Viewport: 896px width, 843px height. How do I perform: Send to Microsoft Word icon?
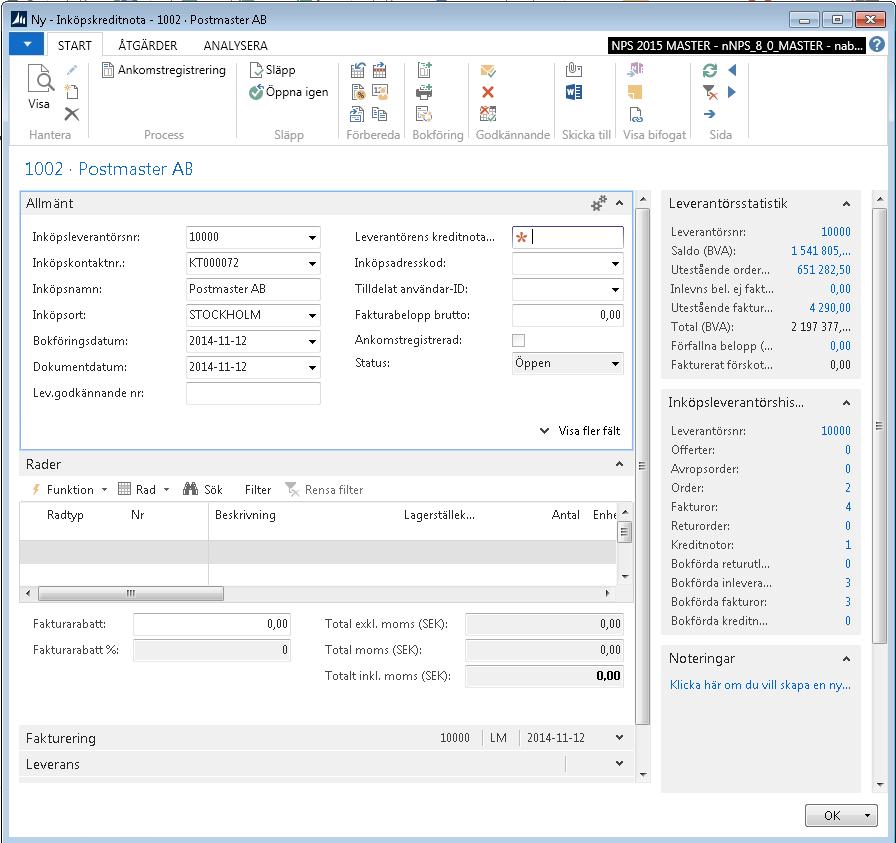pyautogui.click(x=574, y=91)
